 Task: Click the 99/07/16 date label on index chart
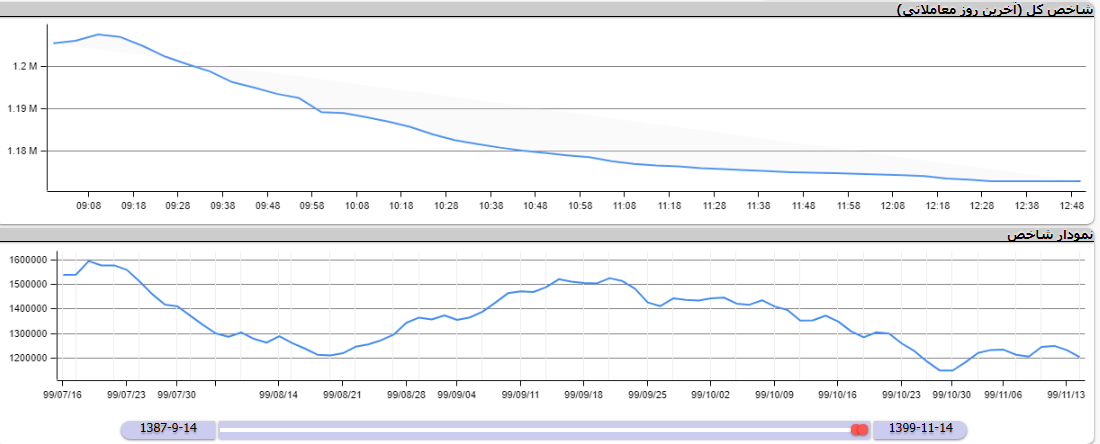tap(64, 395)
